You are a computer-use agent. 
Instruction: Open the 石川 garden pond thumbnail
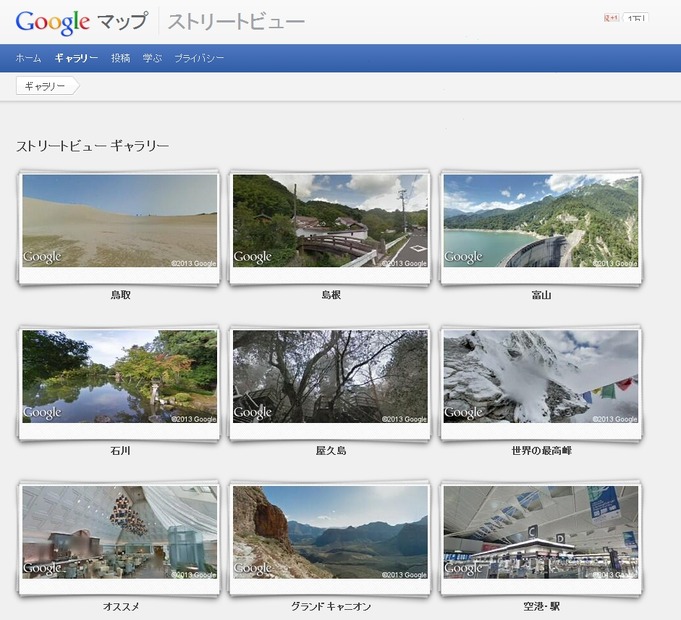[x=119, y=376]
